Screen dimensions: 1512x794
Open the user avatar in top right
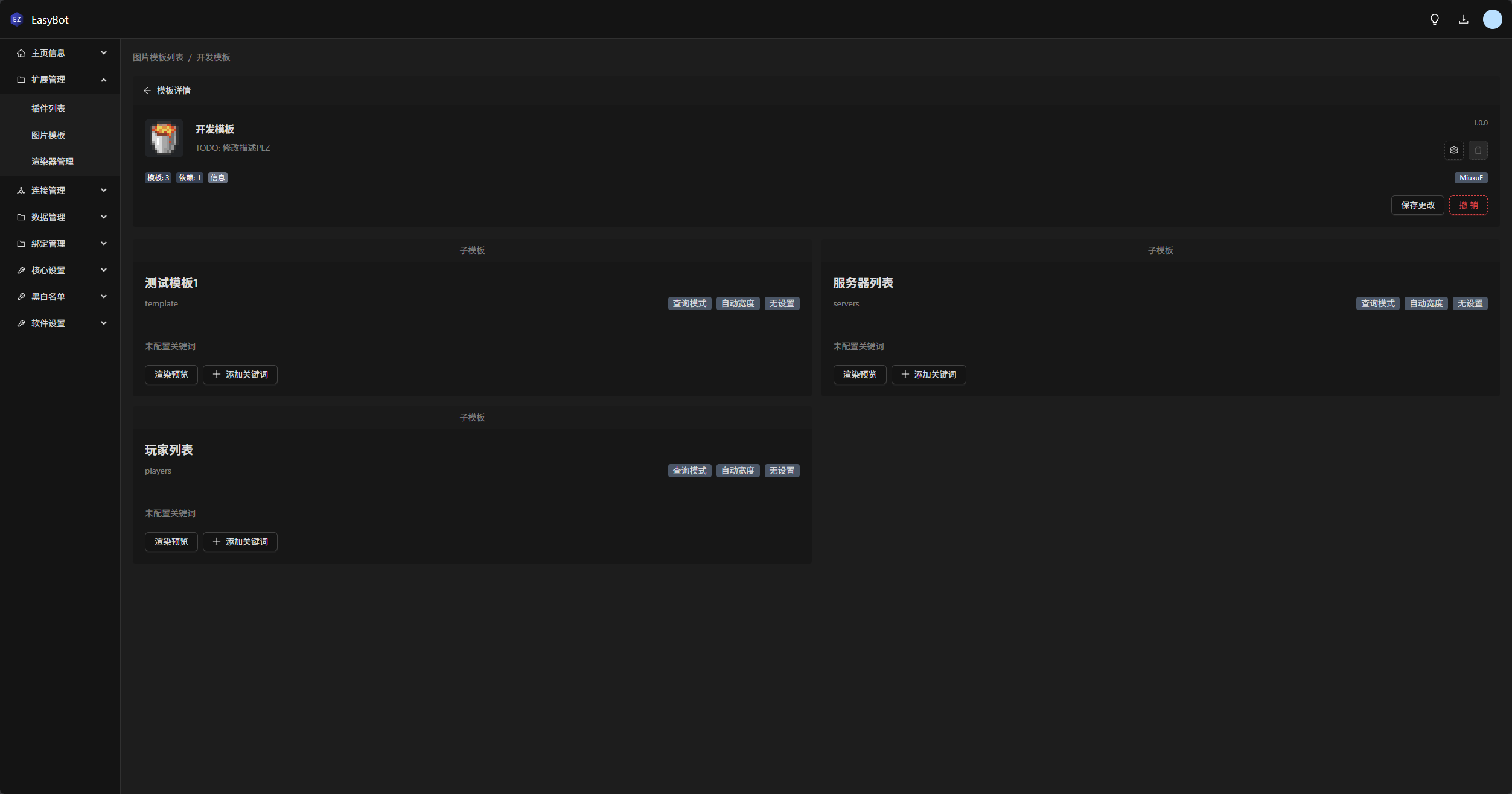(x=1492, y=19)
